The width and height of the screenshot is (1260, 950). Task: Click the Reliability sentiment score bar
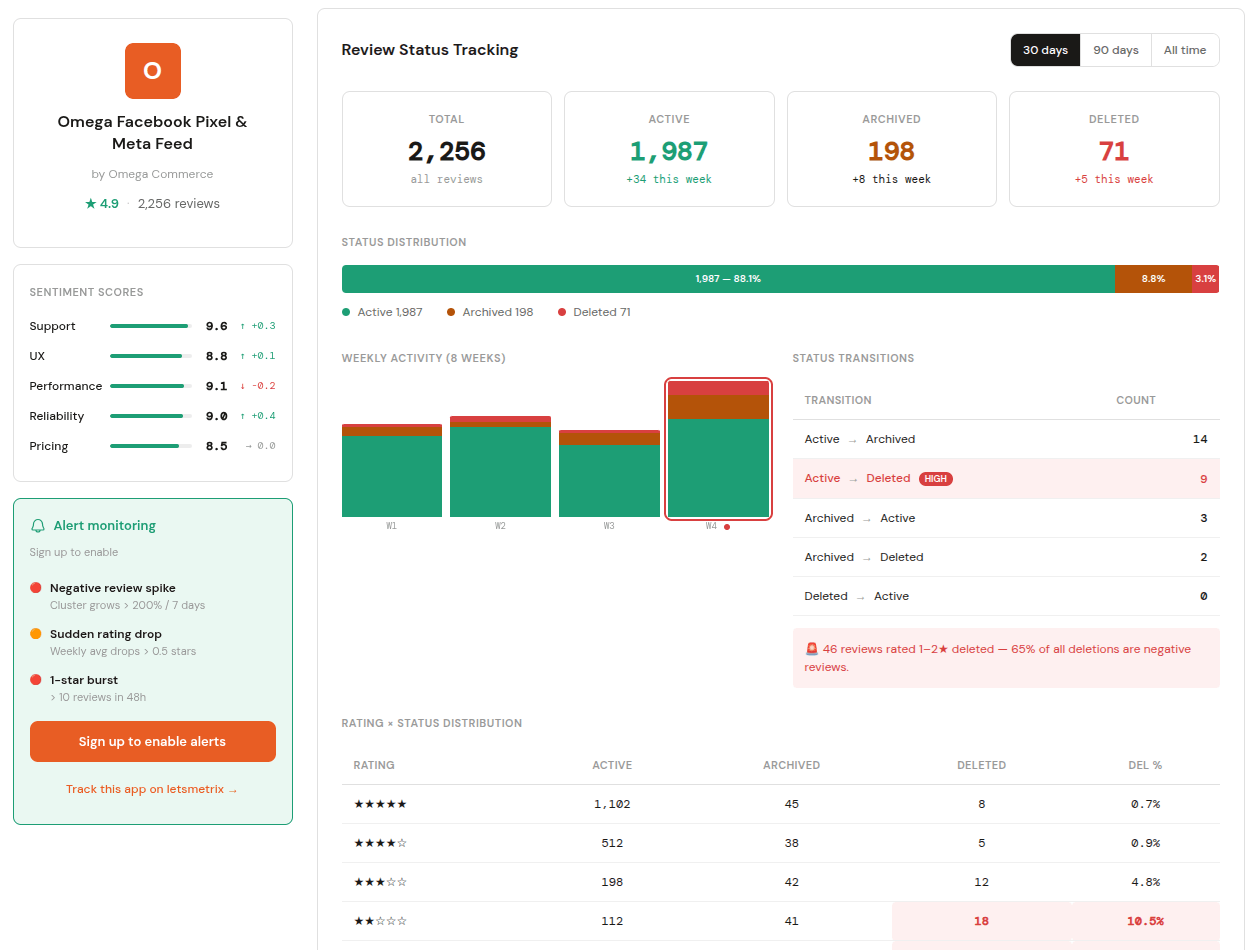(151, 416)
